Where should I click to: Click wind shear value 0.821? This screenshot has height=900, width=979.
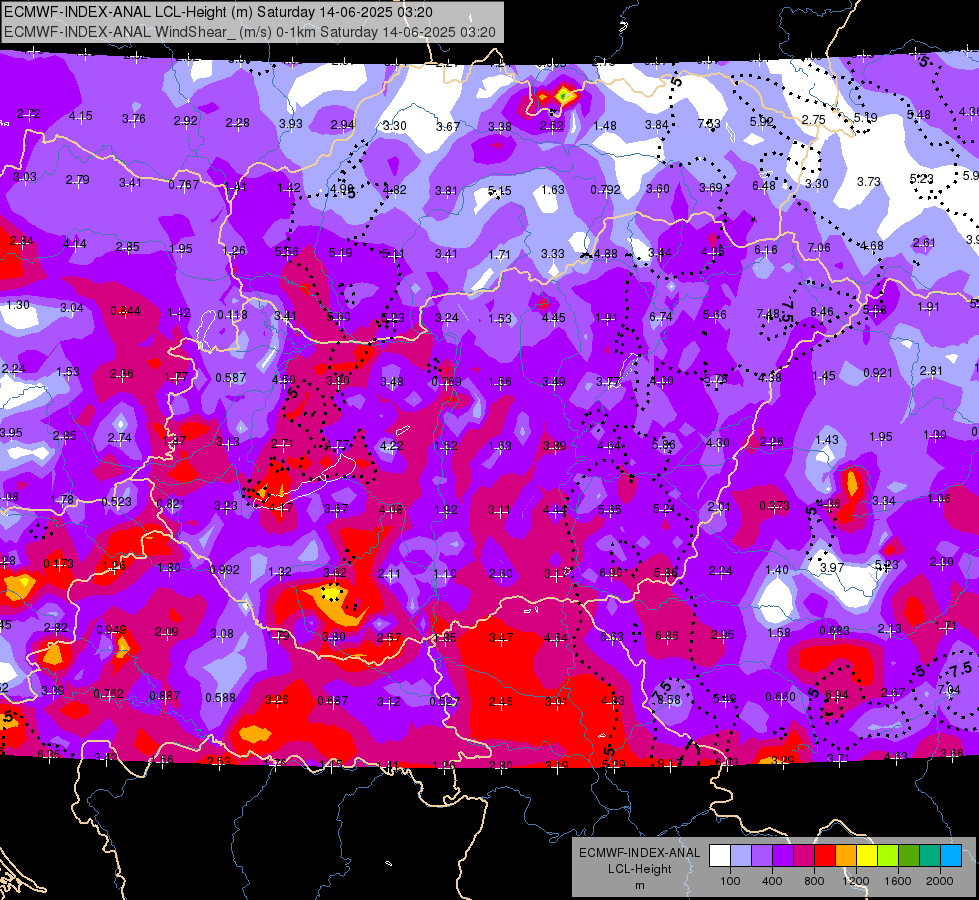click(171, 504)
